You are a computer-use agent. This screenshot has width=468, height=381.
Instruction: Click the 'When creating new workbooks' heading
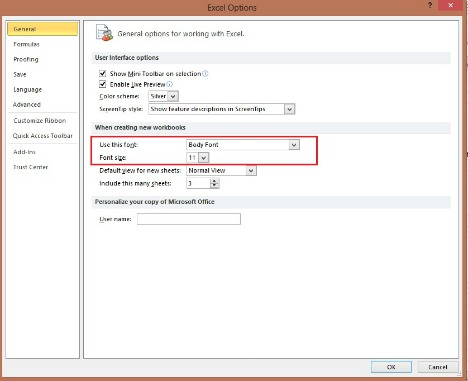click(x=140, y=127)
